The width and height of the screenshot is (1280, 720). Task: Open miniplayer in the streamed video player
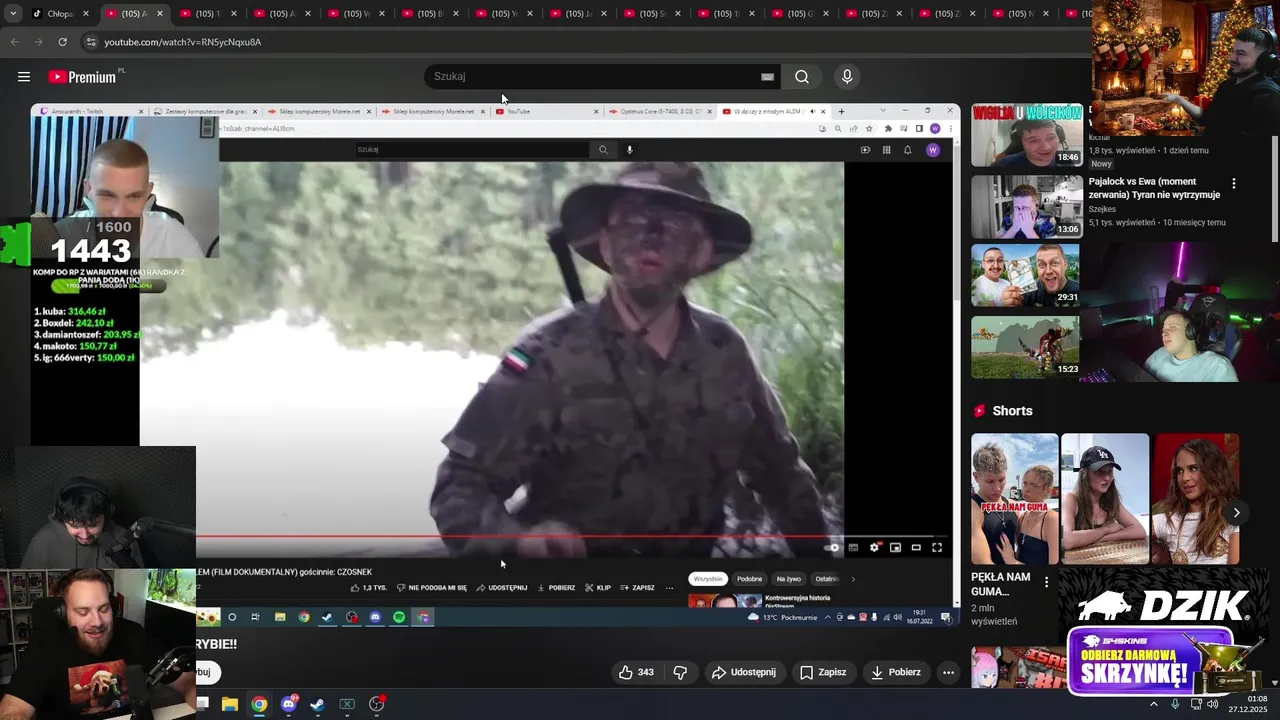[x=895, y=547]
